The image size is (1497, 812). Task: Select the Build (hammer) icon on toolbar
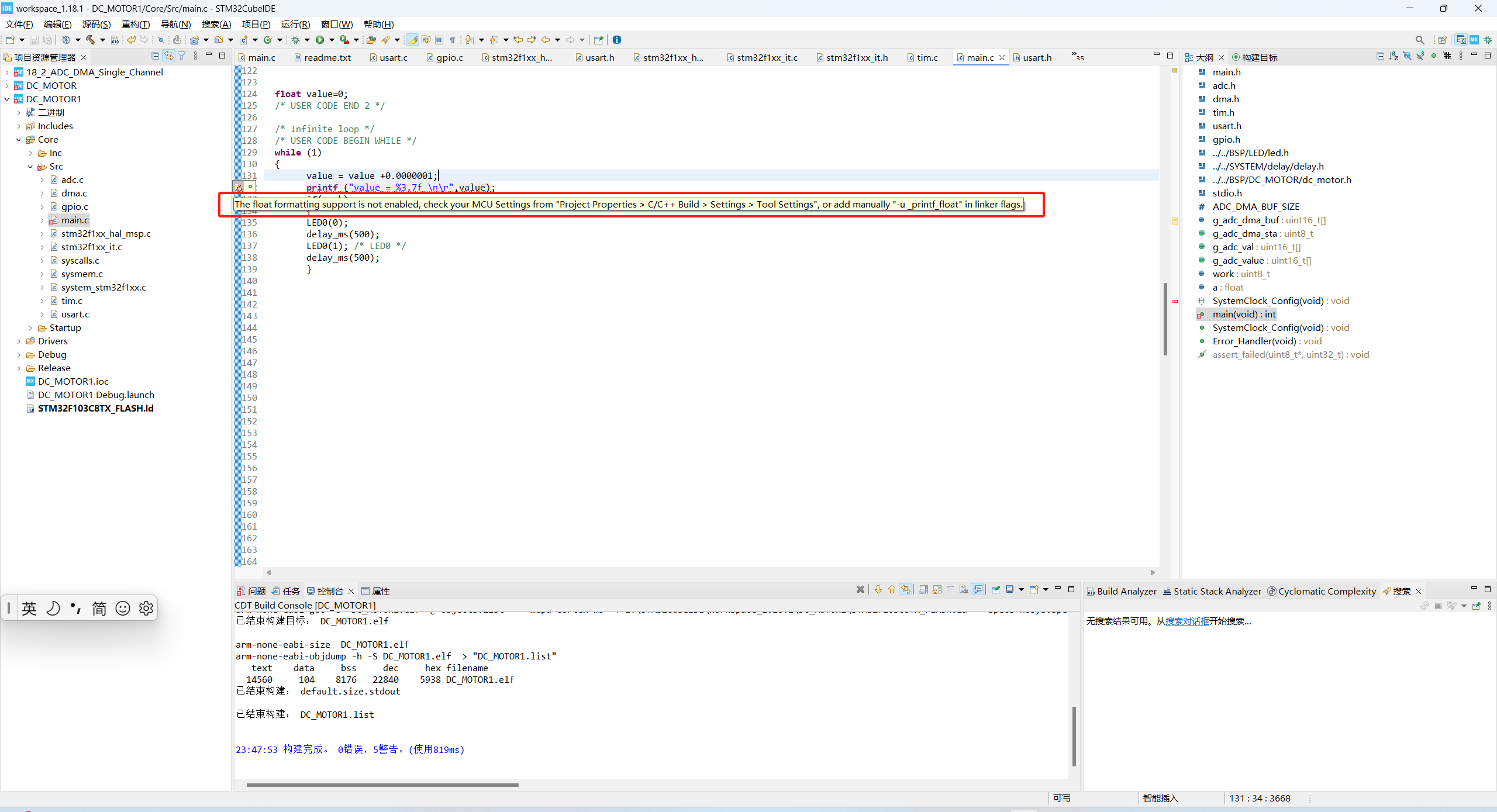click(90, 40)
